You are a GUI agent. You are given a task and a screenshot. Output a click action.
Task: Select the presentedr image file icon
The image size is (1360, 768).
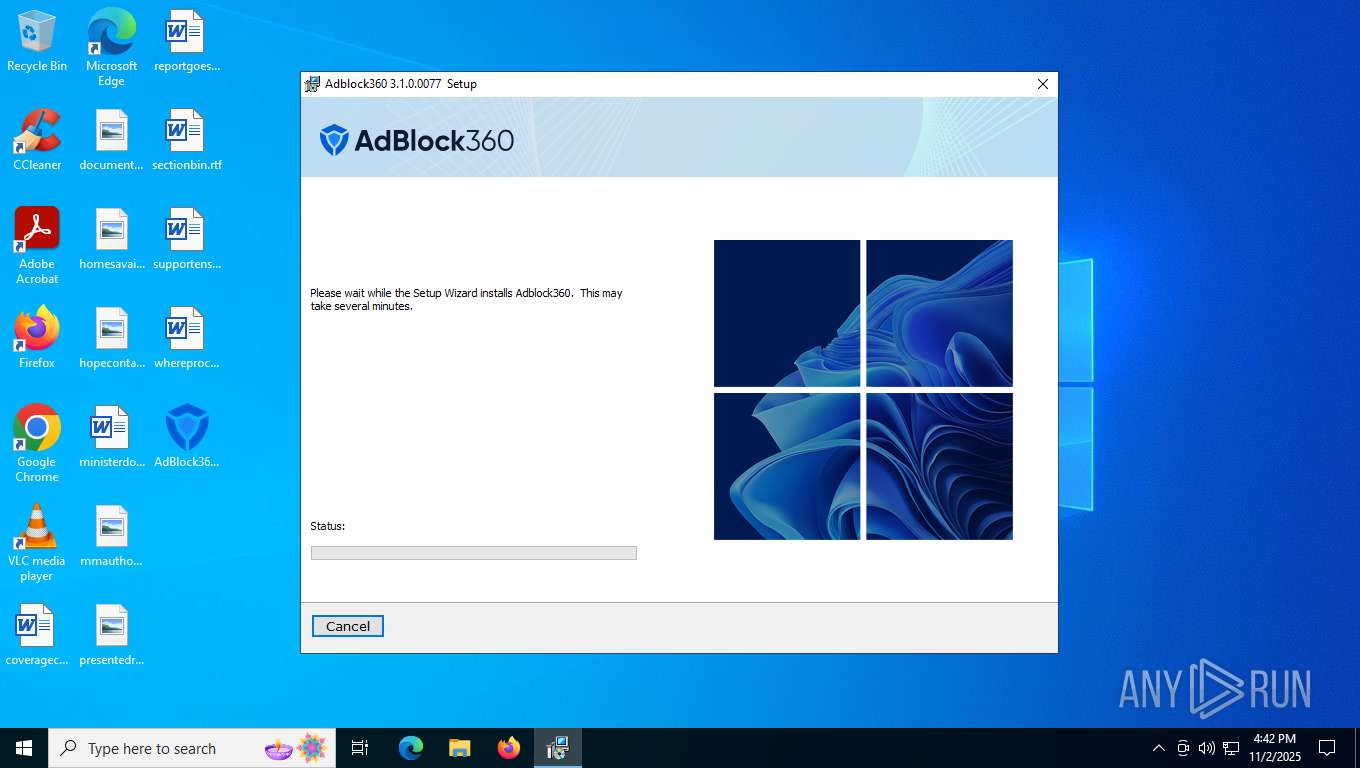(111, 635)
